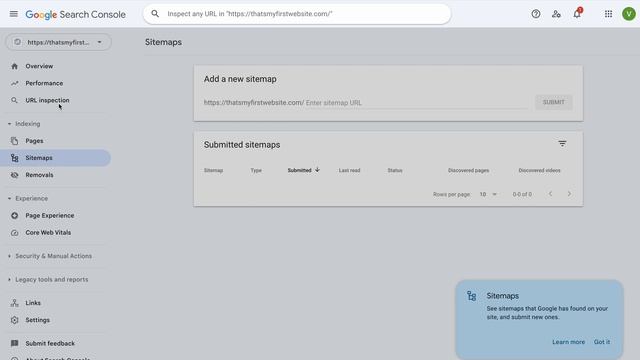
Task: Focus the Inspect any URL search box
Action: pyautogui.click(x=297, y=14)
